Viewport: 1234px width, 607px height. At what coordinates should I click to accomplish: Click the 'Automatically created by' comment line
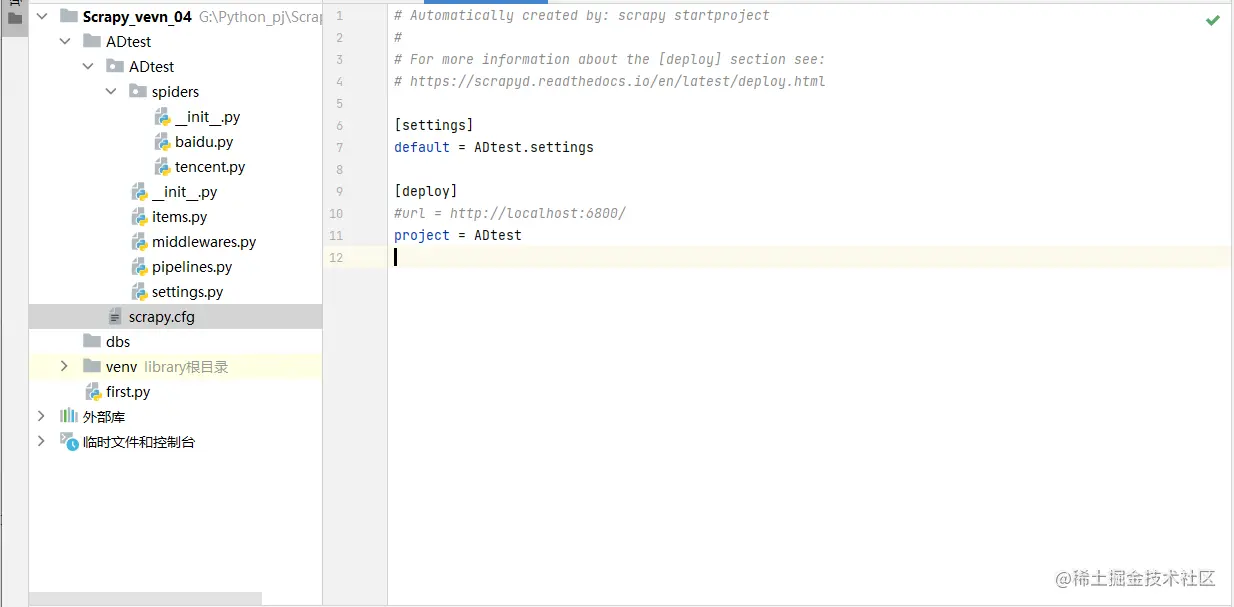pyautogui.click(x=582, y=15)
